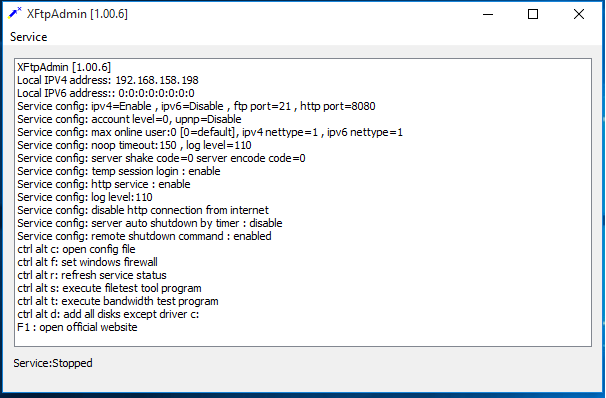Click the XFtpAdmin app icon in title bar

(15, 14)
